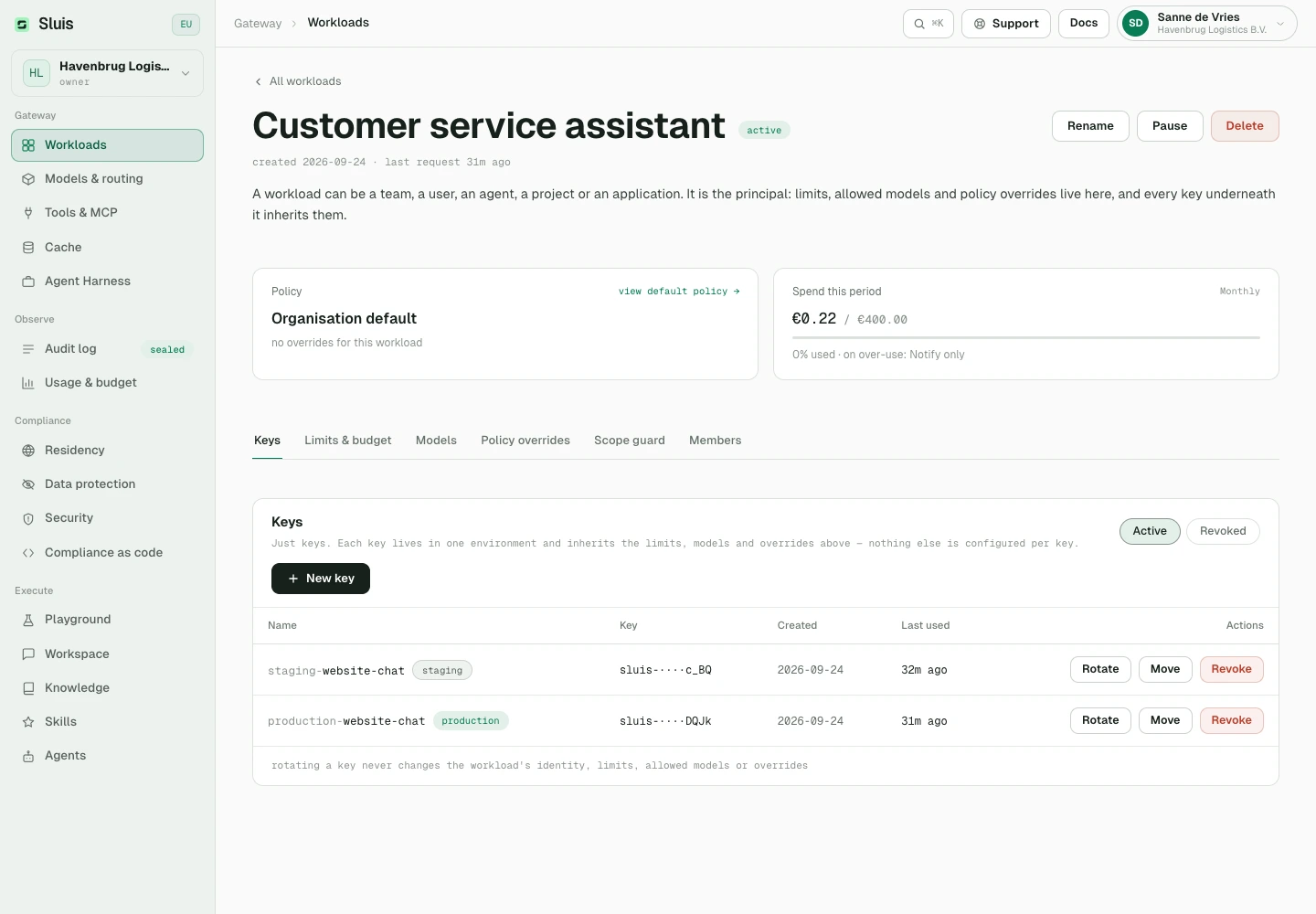Click the Workloads grid icon in sidebar
Image resolution: width=1316 pixels, height=914 pixels.
[x=28, y=145]
